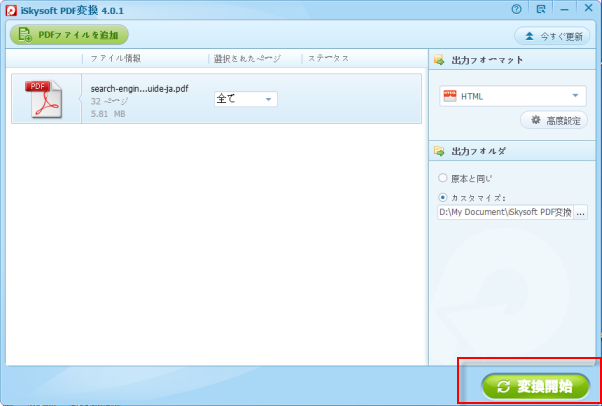Screen dimensions: 602x406
Task: Select カスタマイズ radio button
Action: [443, 197]
